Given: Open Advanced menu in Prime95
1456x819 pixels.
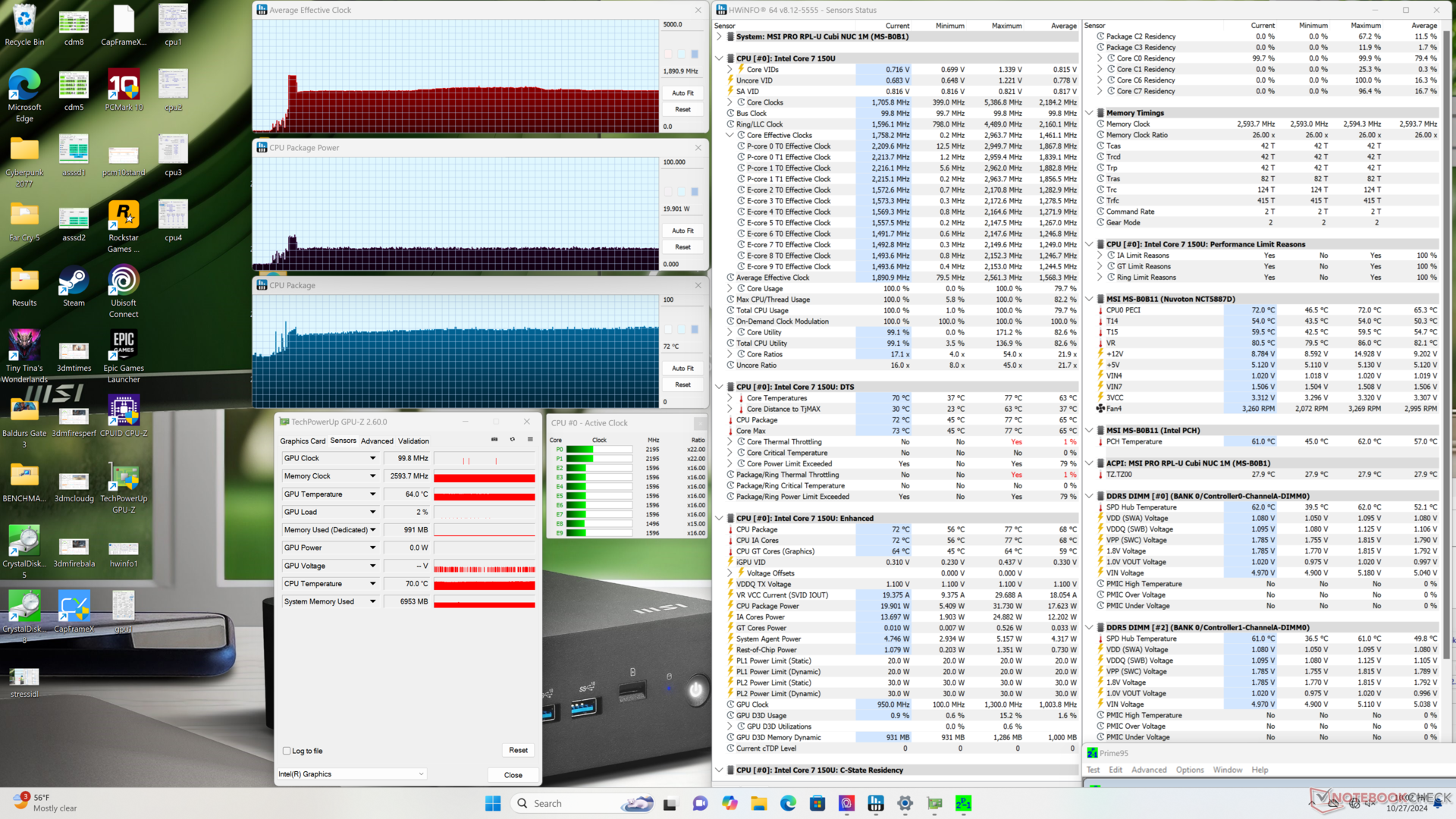Looking at the screenshot, I should click(1148, 770).
